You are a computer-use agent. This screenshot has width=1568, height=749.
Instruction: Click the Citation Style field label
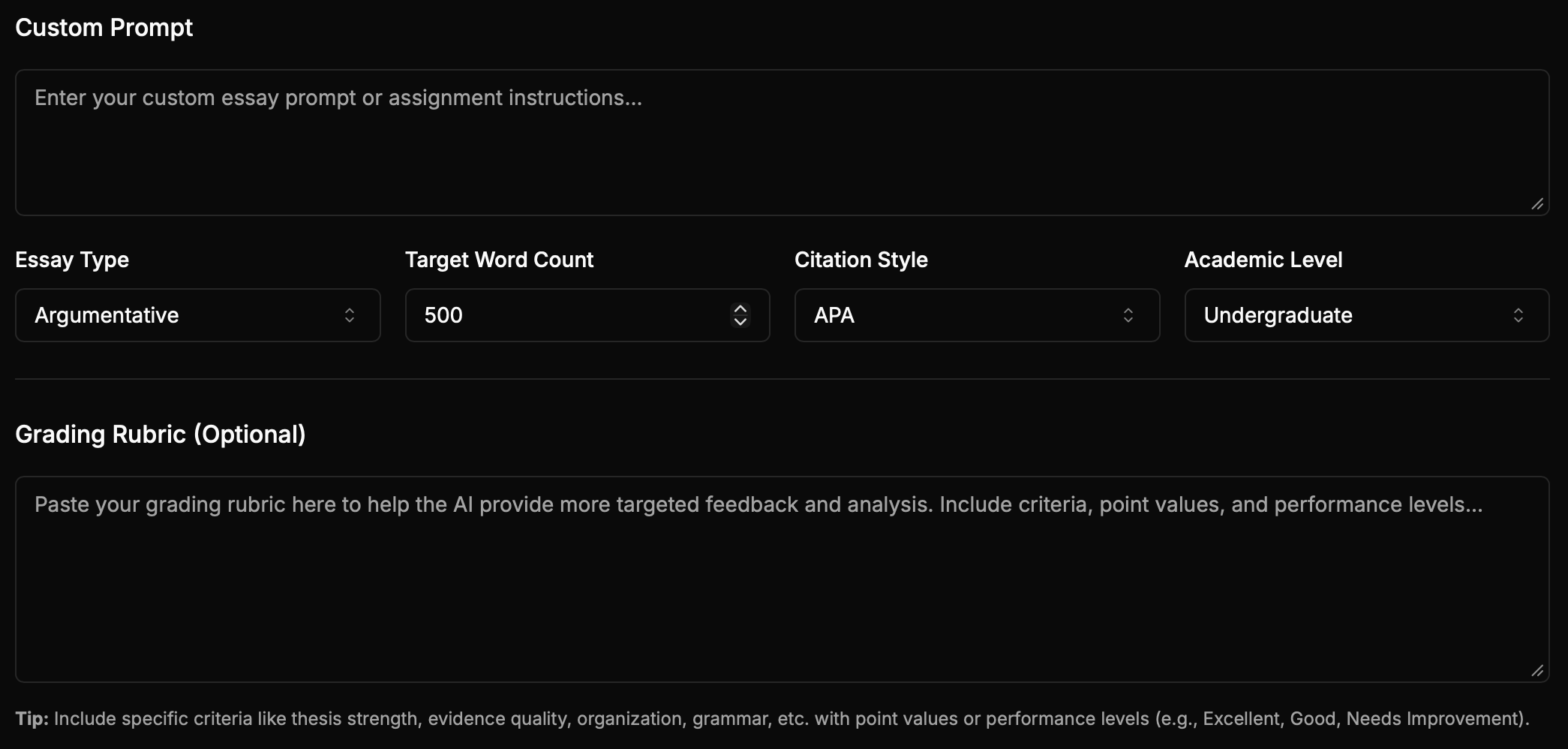coord(861,260)
